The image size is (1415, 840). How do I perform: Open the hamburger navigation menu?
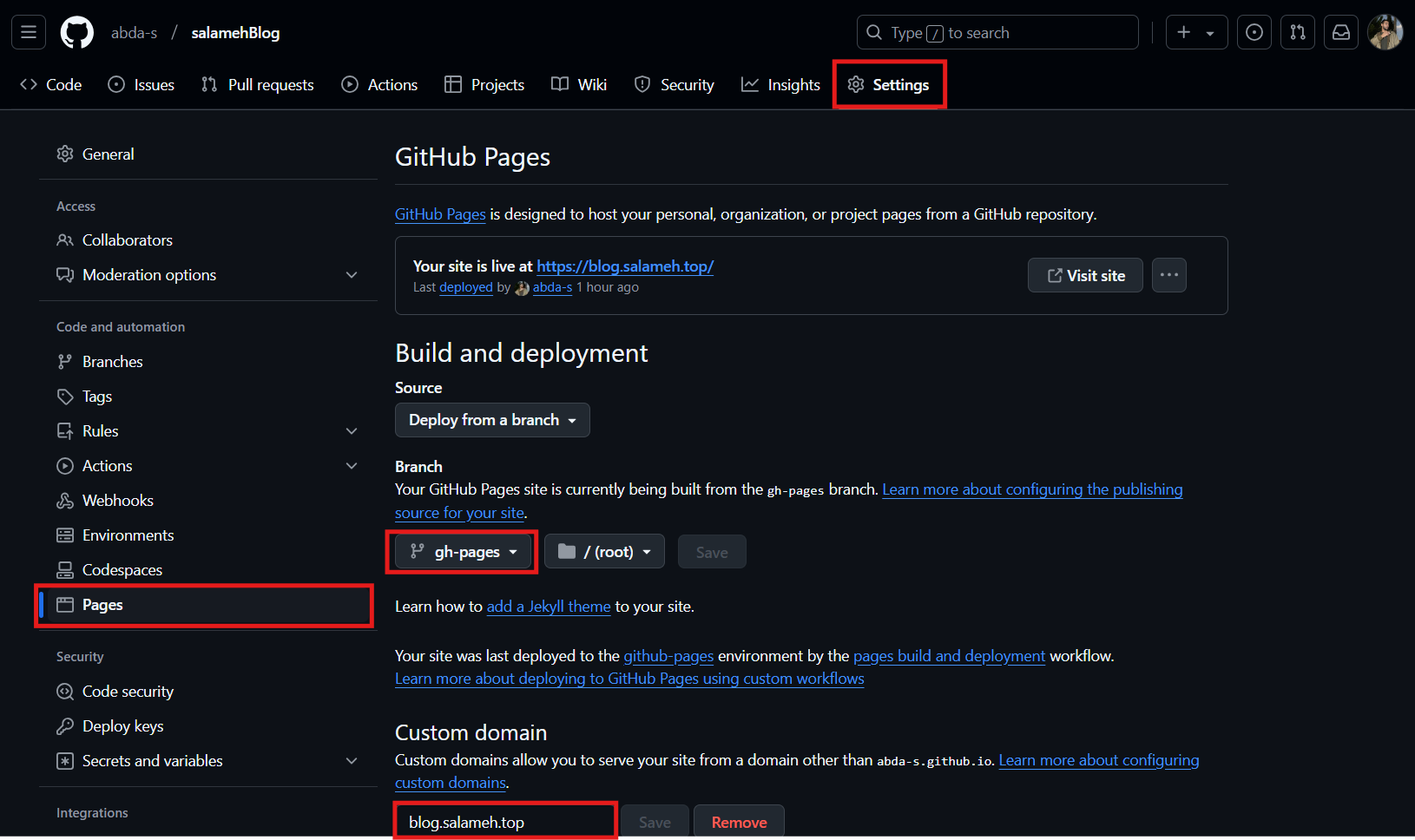[x=29, y=33]
